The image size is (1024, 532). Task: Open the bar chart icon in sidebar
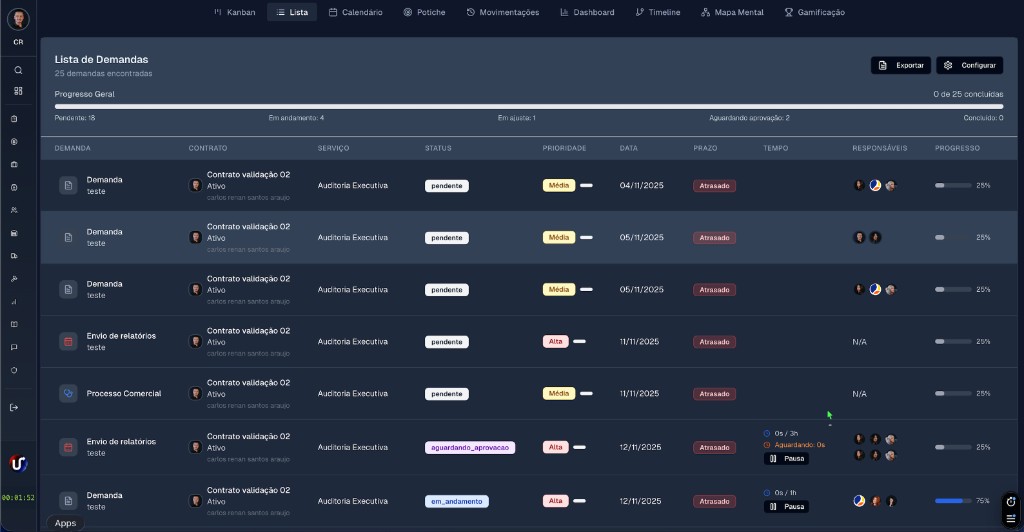point(14,302)
